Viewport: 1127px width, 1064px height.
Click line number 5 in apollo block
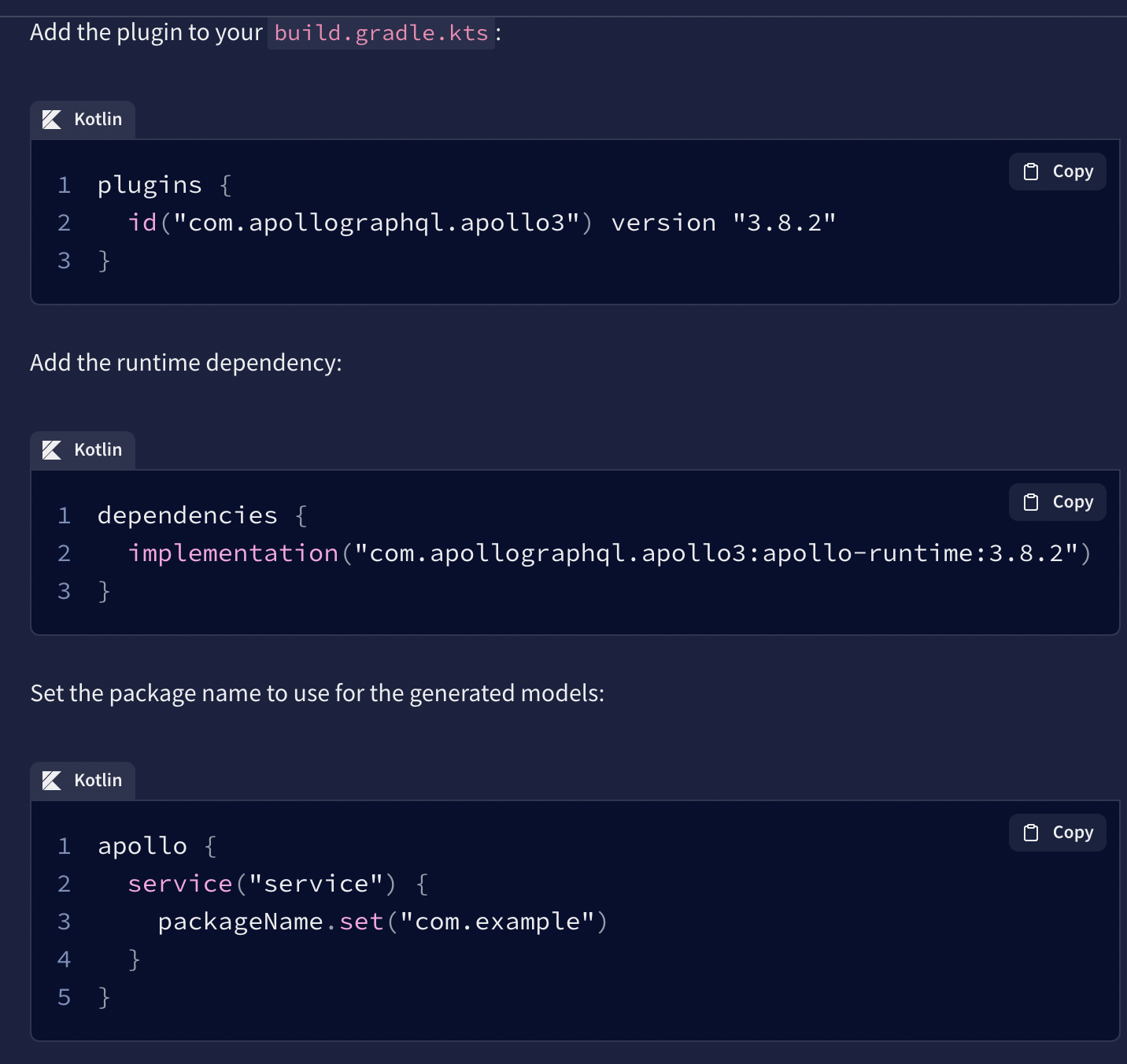(65, 997)
